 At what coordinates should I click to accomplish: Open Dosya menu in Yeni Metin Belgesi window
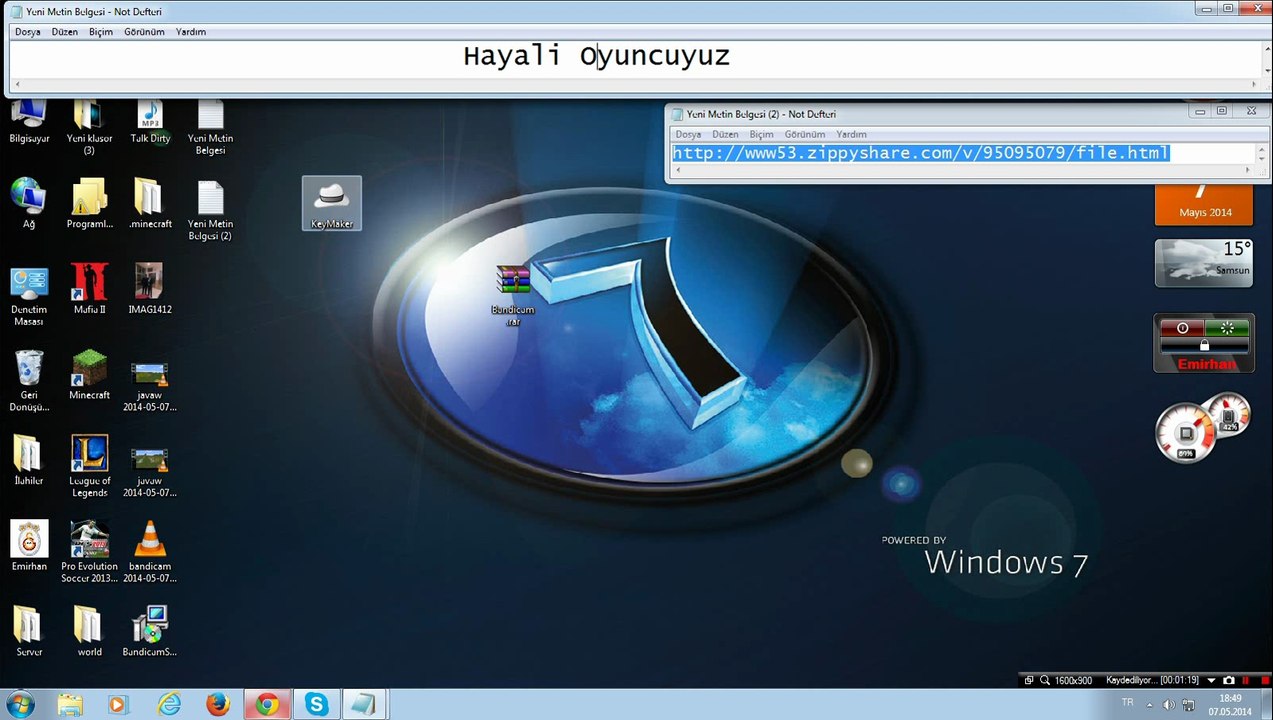pos(27,32)
